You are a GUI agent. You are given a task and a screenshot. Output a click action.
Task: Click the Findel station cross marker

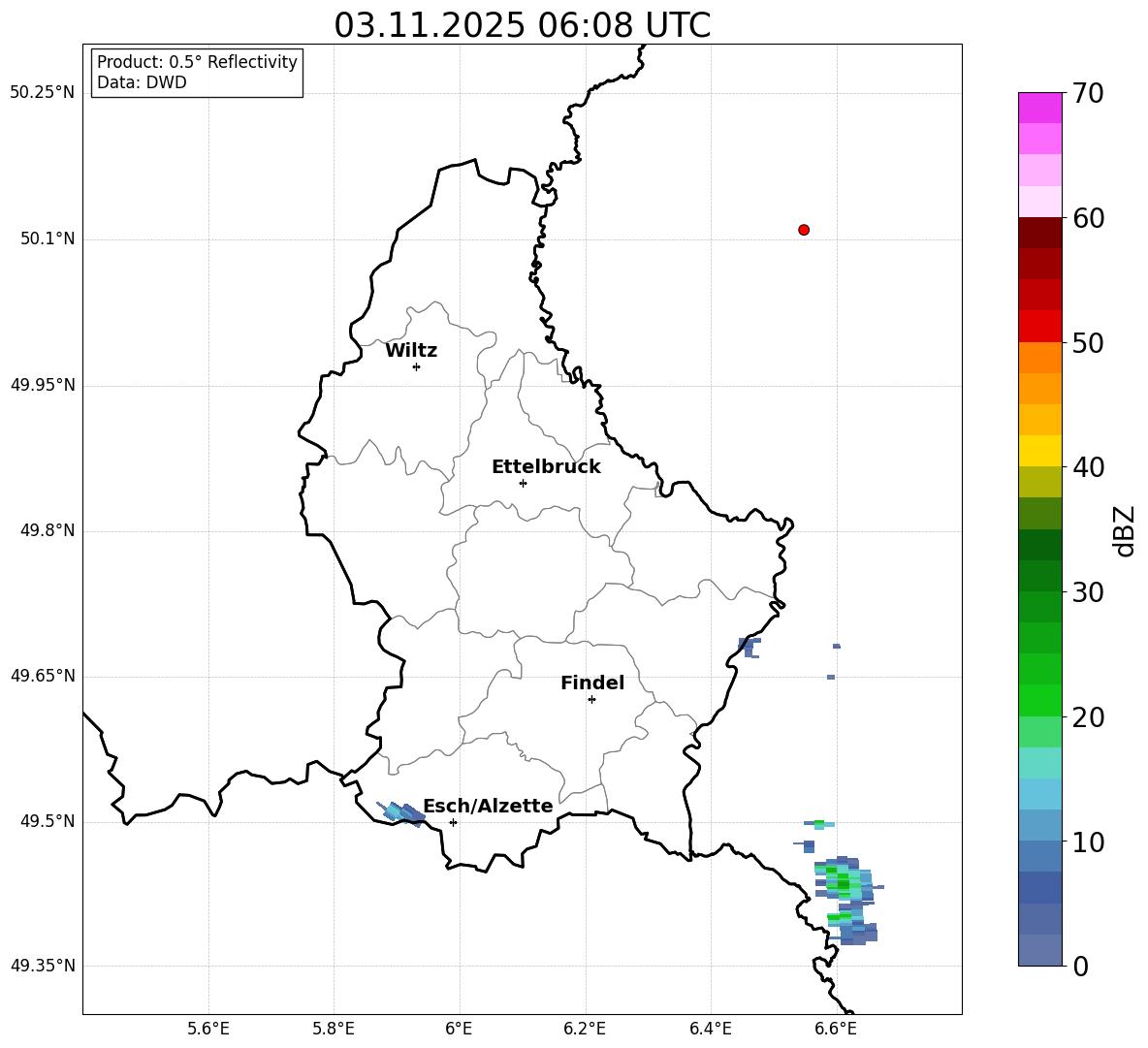[591, 700]
